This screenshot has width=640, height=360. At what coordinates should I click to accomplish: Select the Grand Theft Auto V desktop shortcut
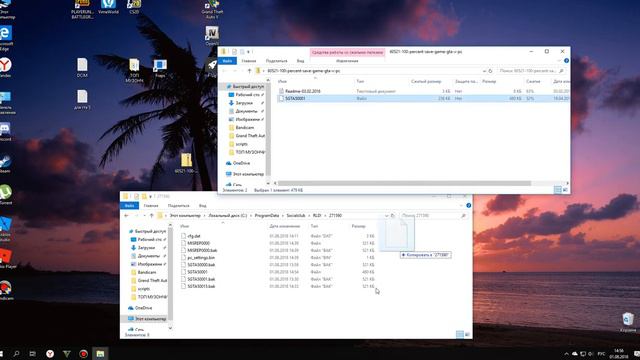212,9
